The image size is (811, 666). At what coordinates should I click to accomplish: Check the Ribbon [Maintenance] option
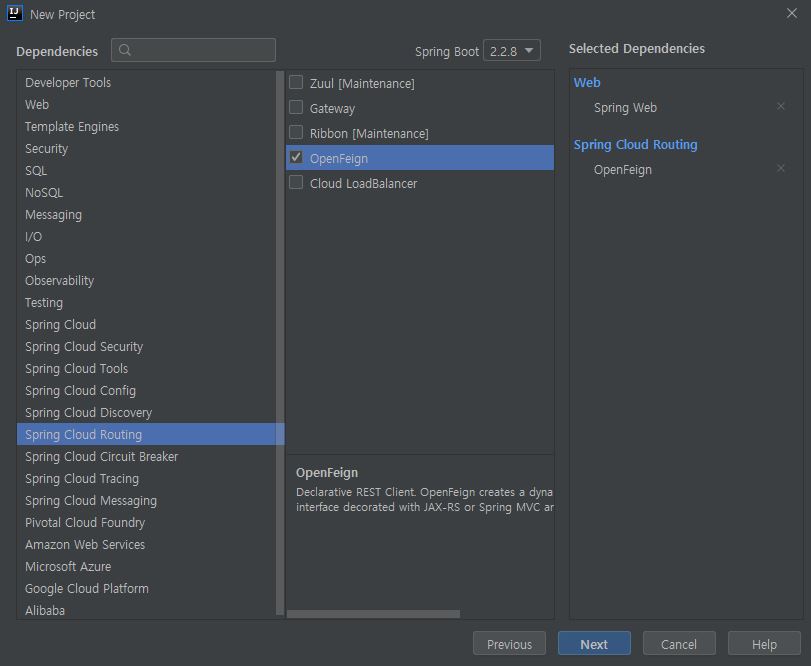pyautogui.click(x=296, y=132)
